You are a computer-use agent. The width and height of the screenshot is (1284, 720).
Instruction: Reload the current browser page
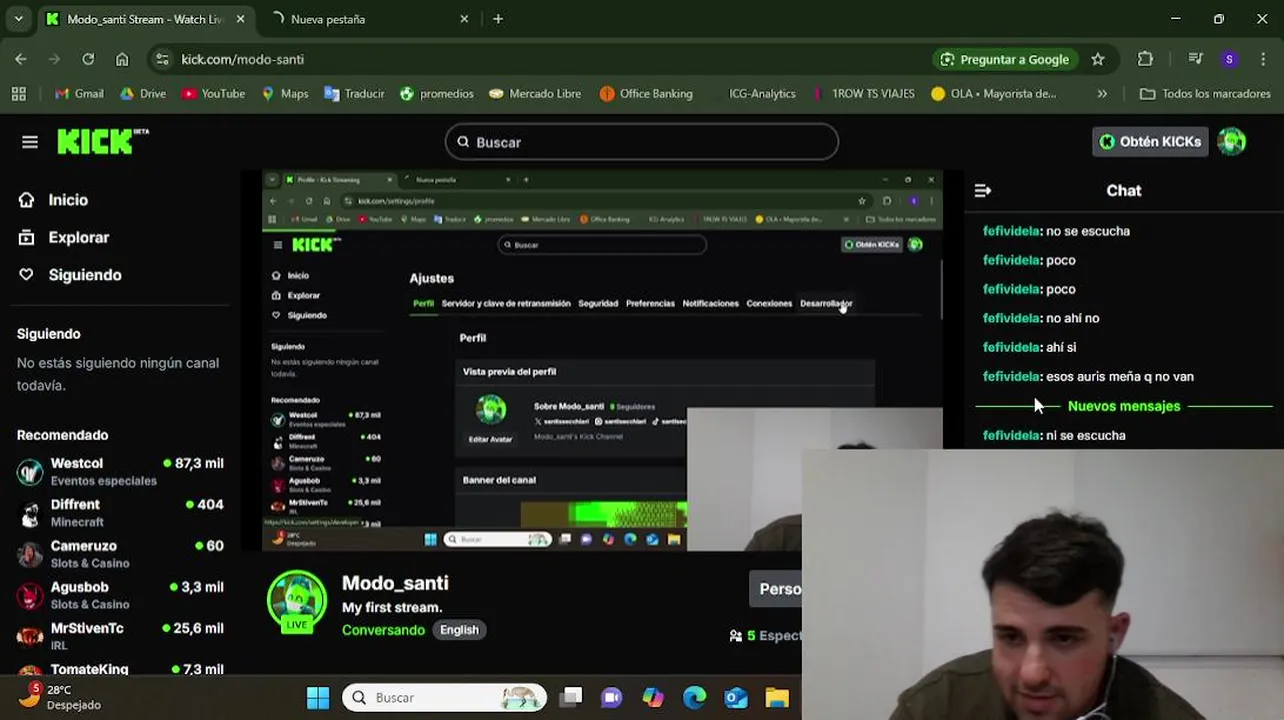pyautogui.click(x=88, y=59)
